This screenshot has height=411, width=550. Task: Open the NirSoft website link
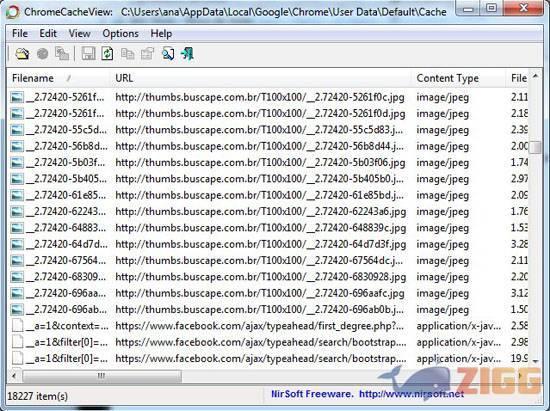pos(411,394)
